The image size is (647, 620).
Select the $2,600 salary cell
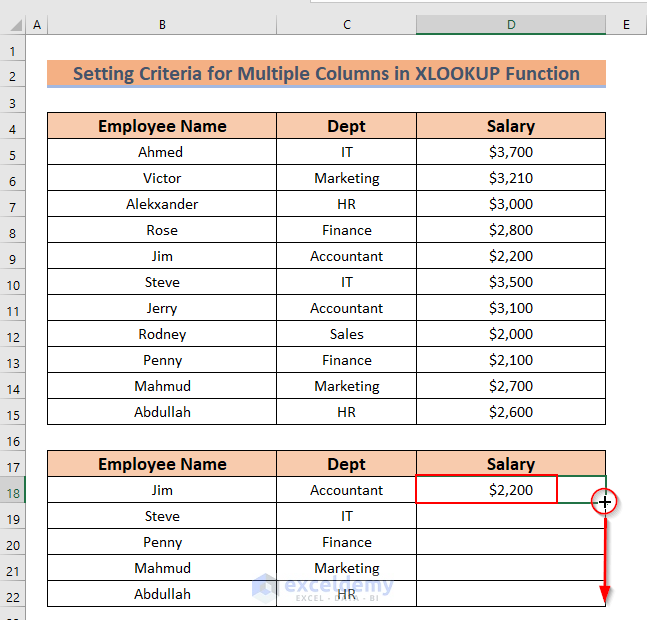(511, 412)
